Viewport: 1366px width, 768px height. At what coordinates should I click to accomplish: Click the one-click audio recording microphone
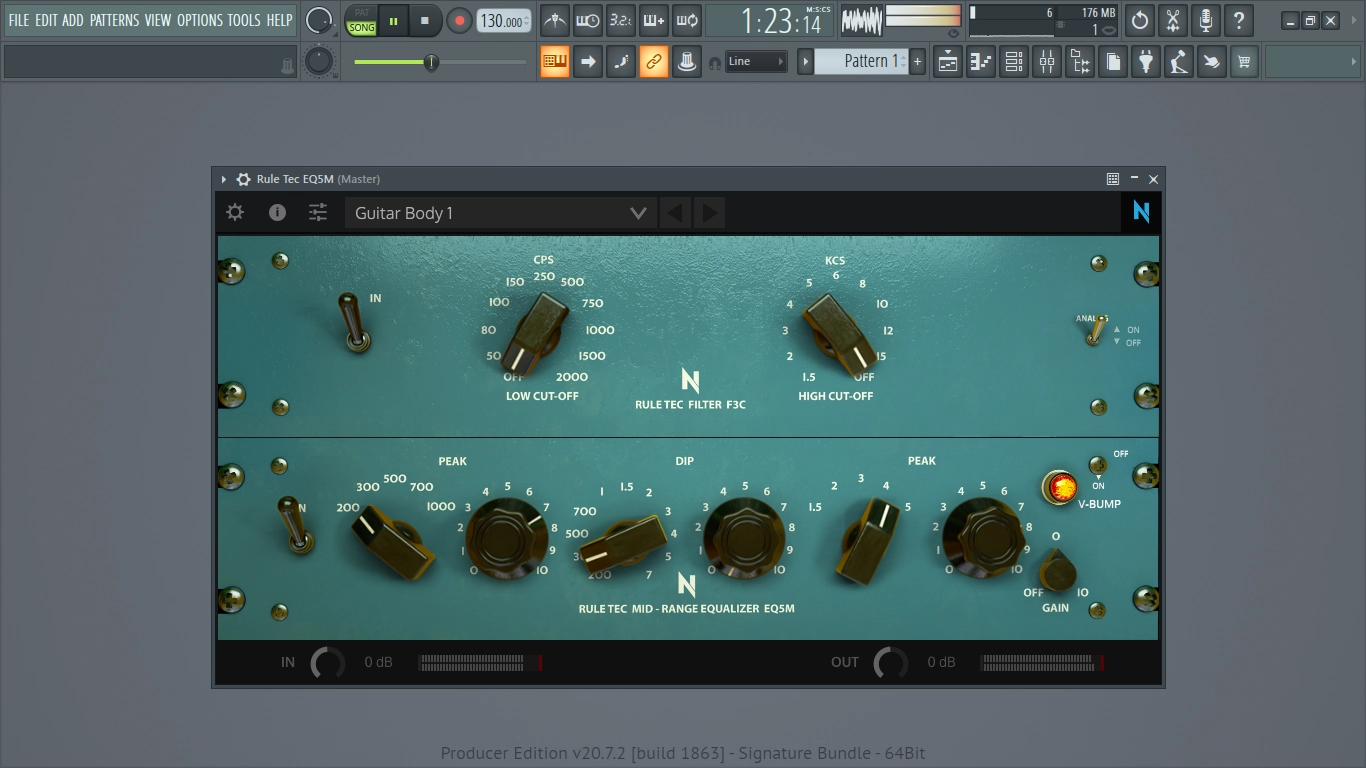point(1206,20)
